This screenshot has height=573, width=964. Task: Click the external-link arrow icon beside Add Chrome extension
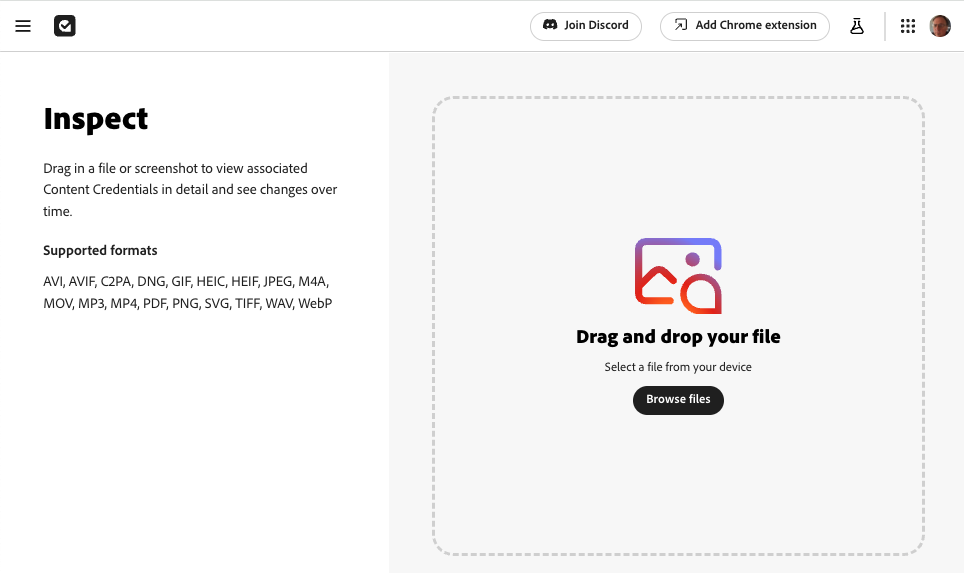click(x=681, y=25)
